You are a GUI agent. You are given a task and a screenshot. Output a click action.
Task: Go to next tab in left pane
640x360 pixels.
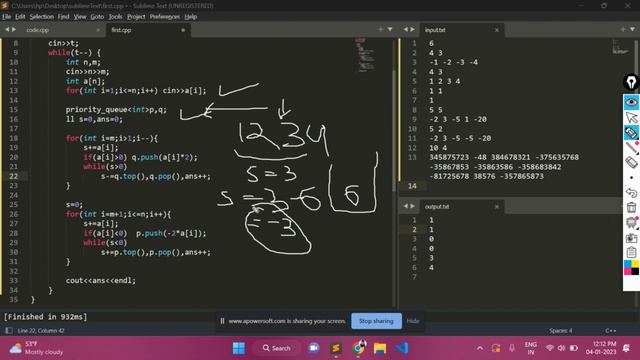pos(14,29)
